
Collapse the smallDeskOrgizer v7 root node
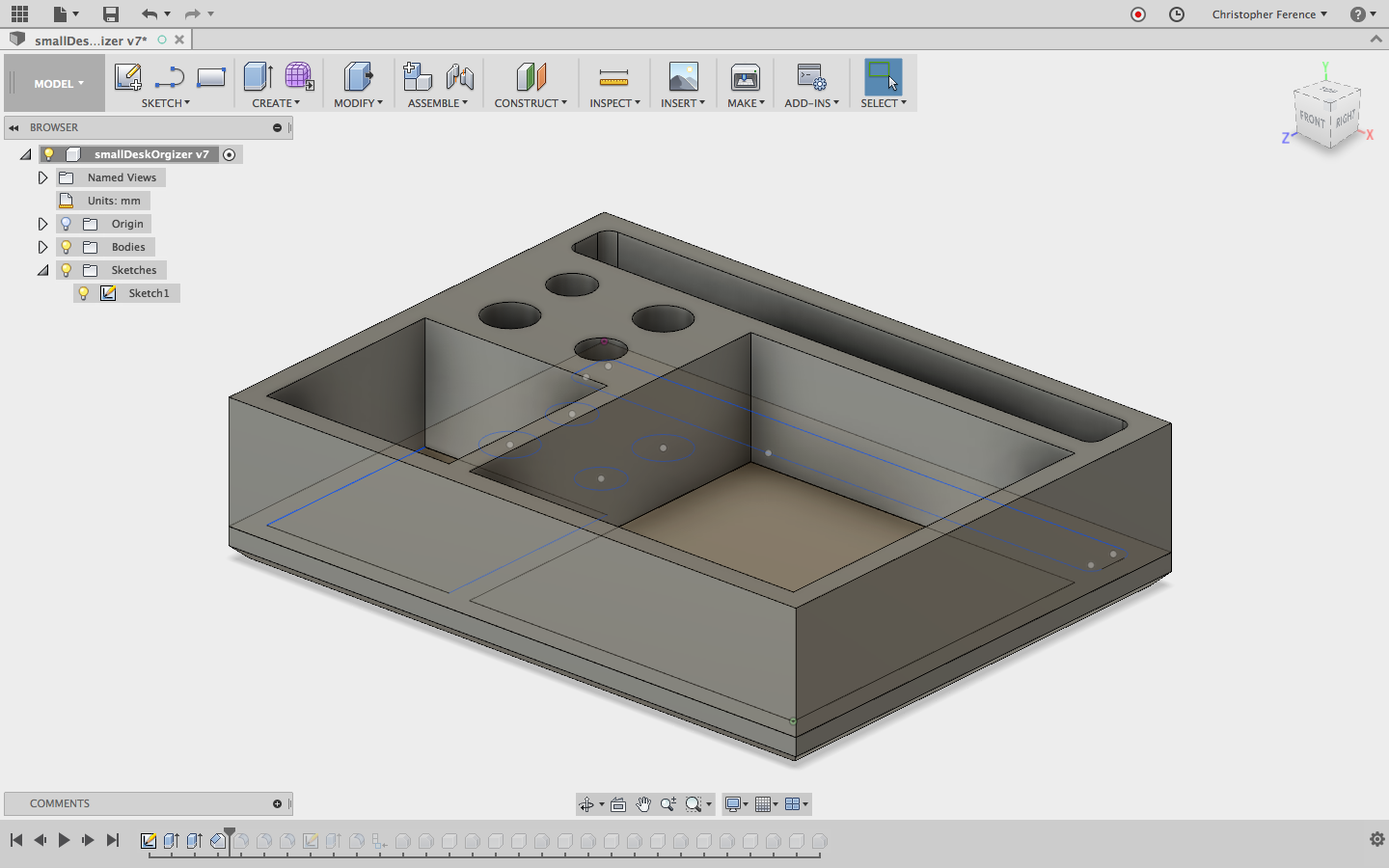(x=26, y=154)
